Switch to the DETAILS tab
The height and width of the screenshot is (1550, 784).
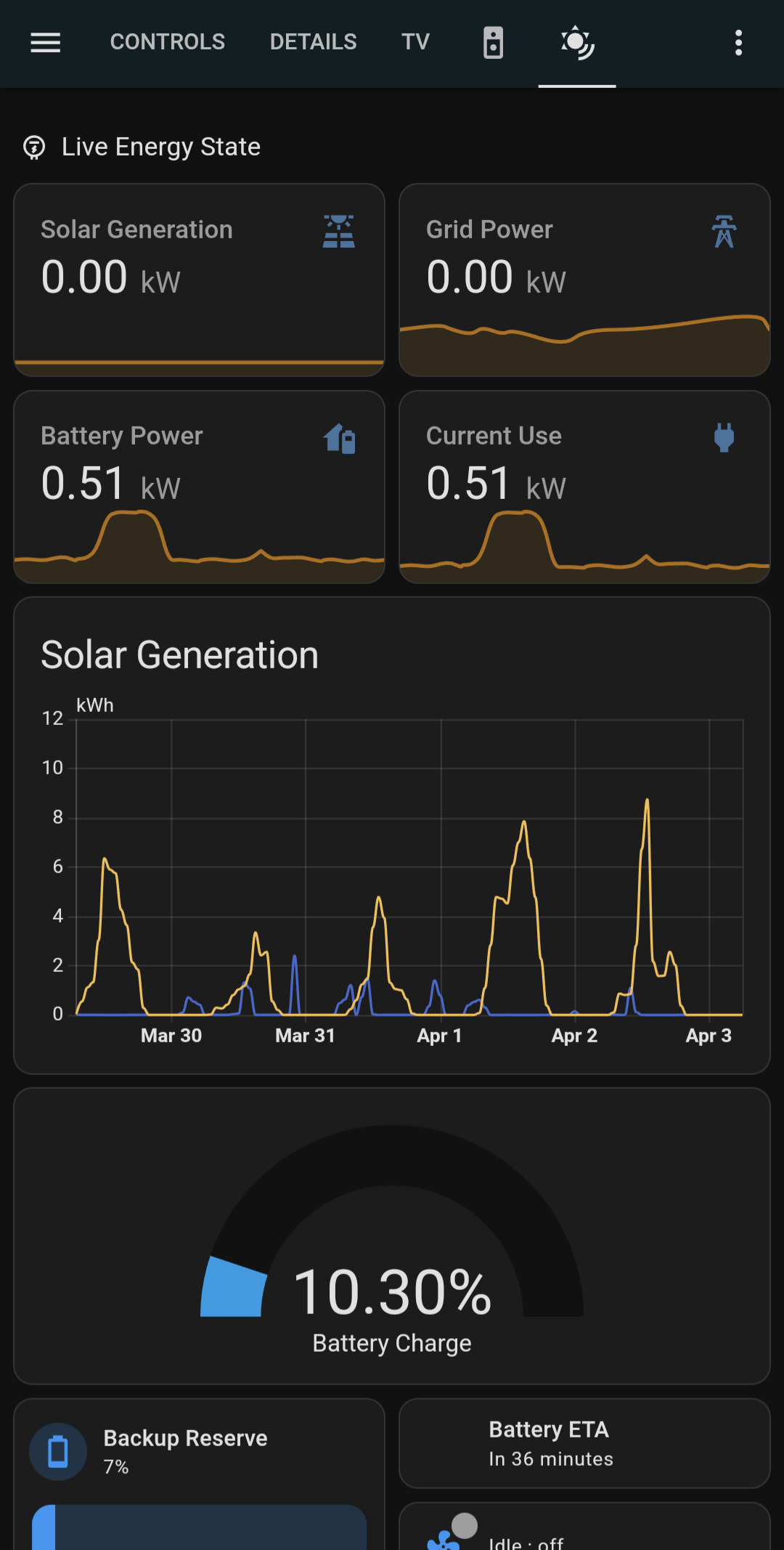(x=313, y=42)
